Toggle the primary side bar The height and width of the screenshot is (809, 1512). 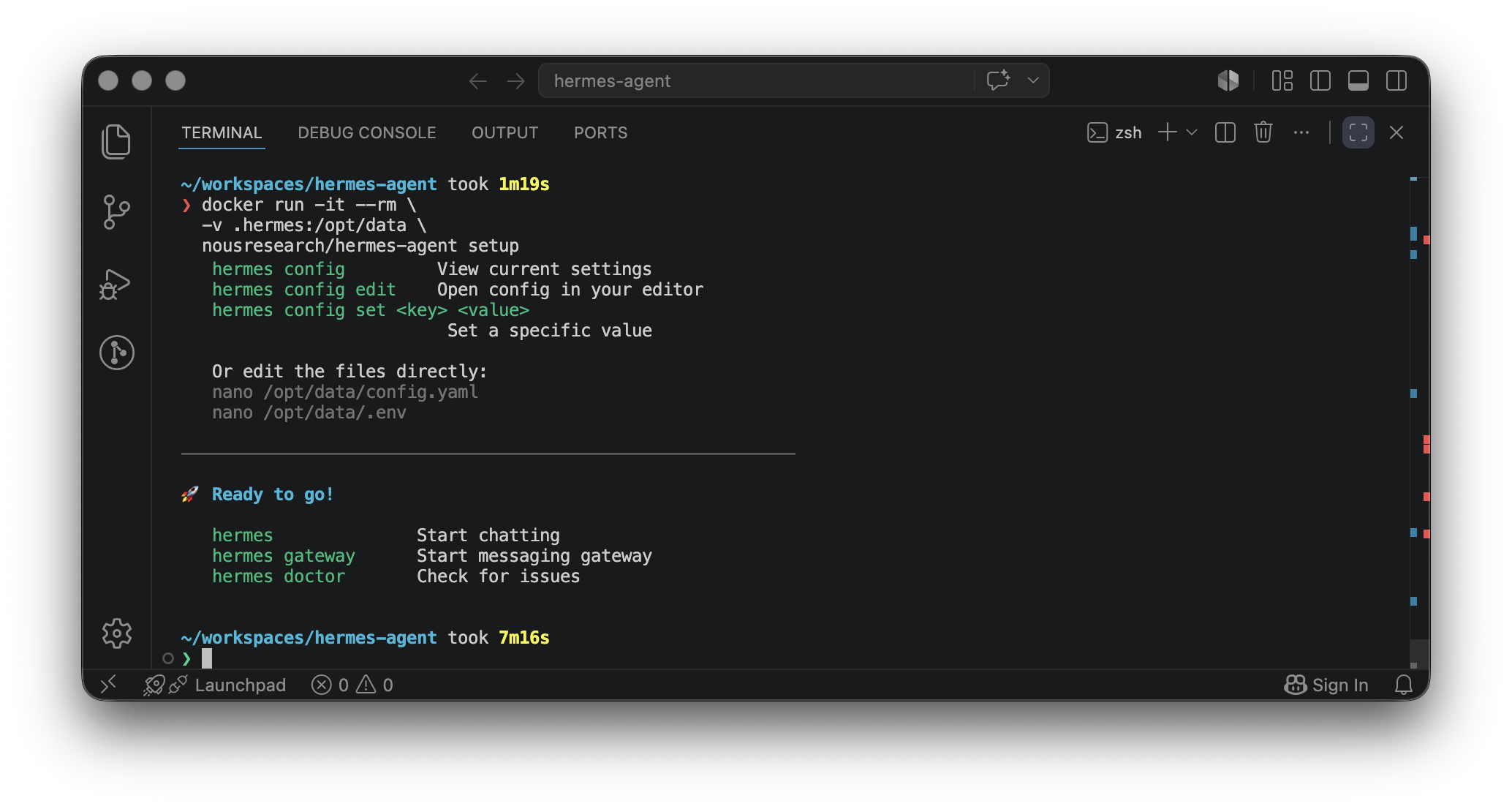1320,80
